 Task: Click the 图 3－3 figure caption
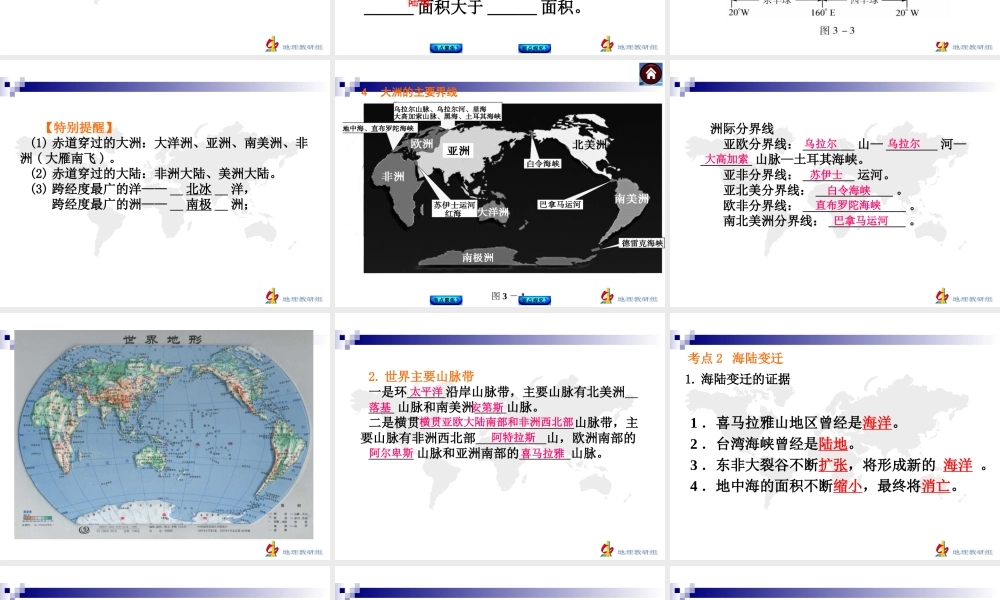pyautogui.click(x=837, y=31)
